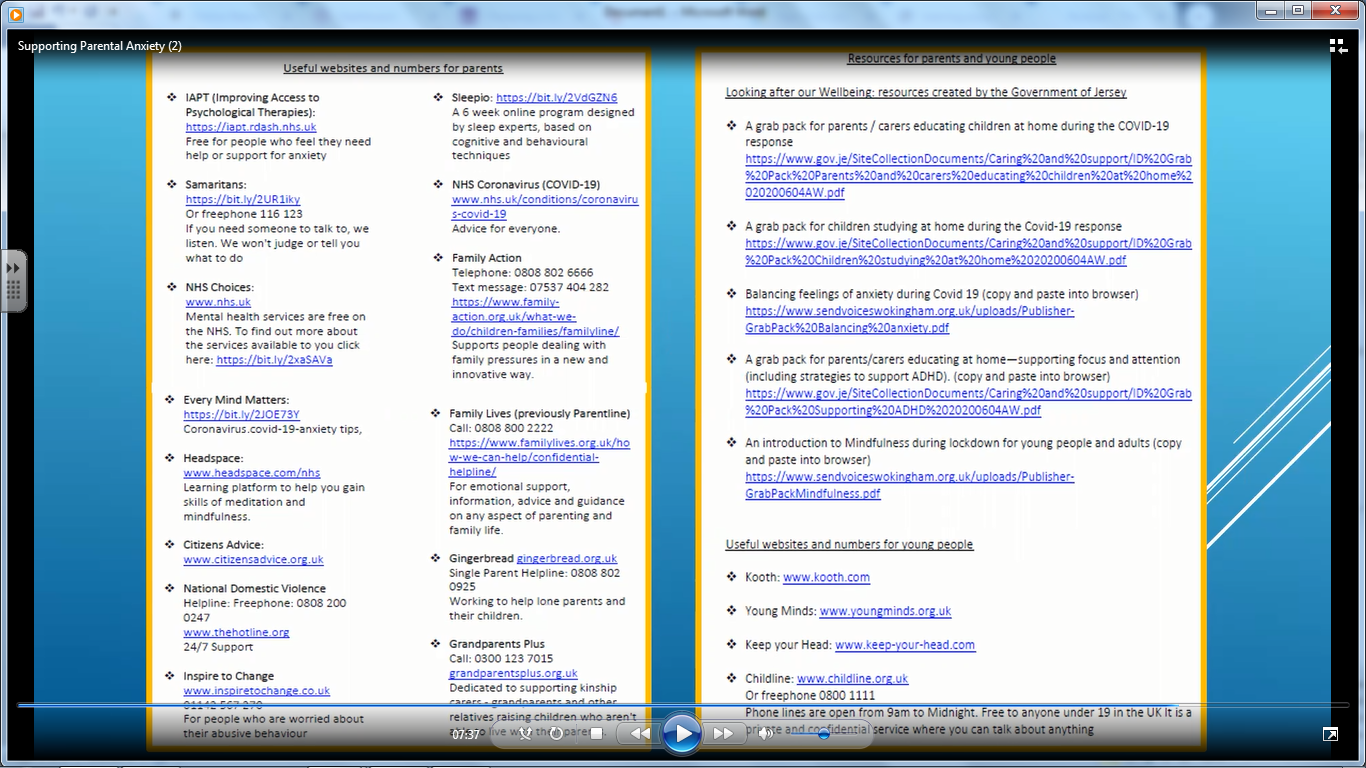The width and height of the screenshot is (1366, 768).
Task: Open NHS Coronavirus conditions link
Action: pos(545,207)
